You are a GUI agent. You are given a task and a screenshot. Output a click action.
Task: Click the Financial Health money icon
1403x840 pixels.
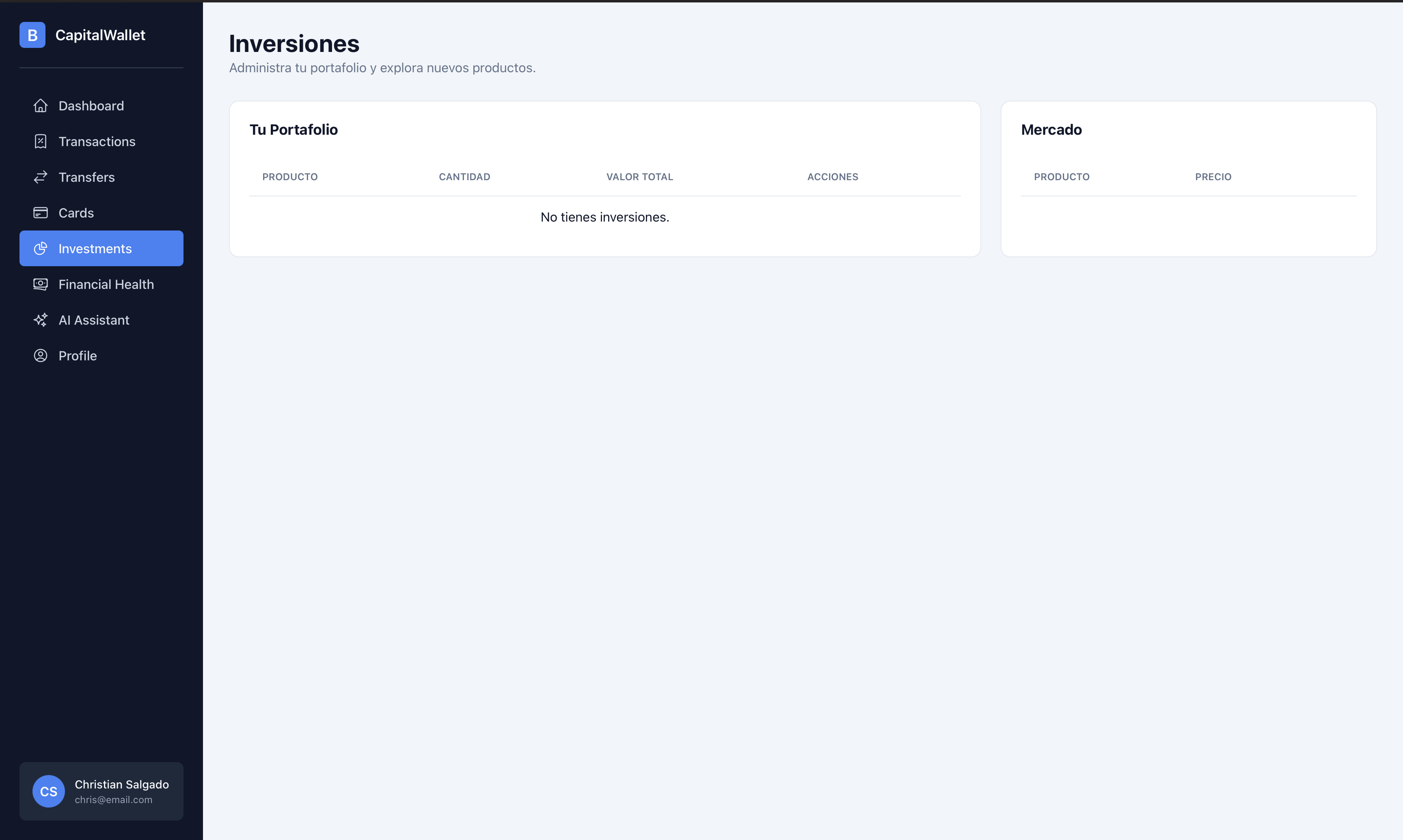[40, 284]
